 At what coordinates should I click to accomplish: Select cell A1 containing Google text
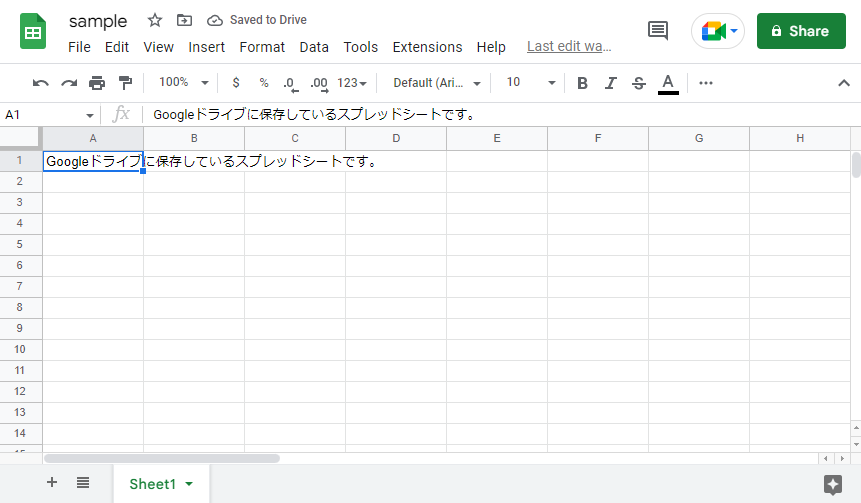pos(93,161)
